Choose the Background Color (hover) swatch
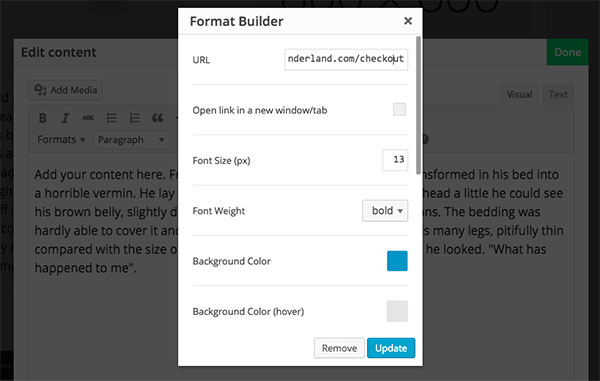This screenshot has height=381, width=600. pos(397,311)
